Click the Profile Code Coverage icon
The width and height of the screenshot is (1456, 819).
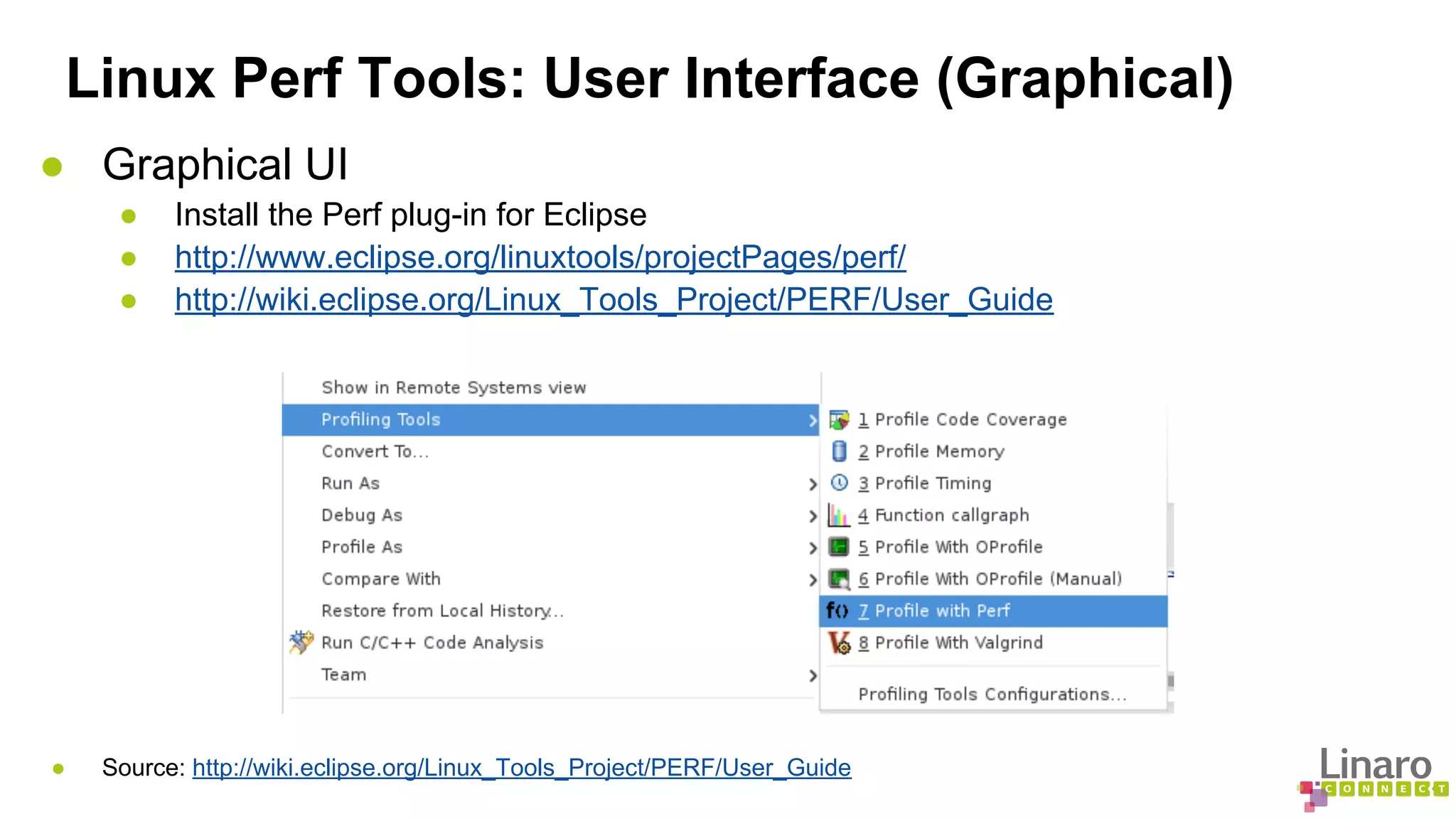click(x=839, y=420)
